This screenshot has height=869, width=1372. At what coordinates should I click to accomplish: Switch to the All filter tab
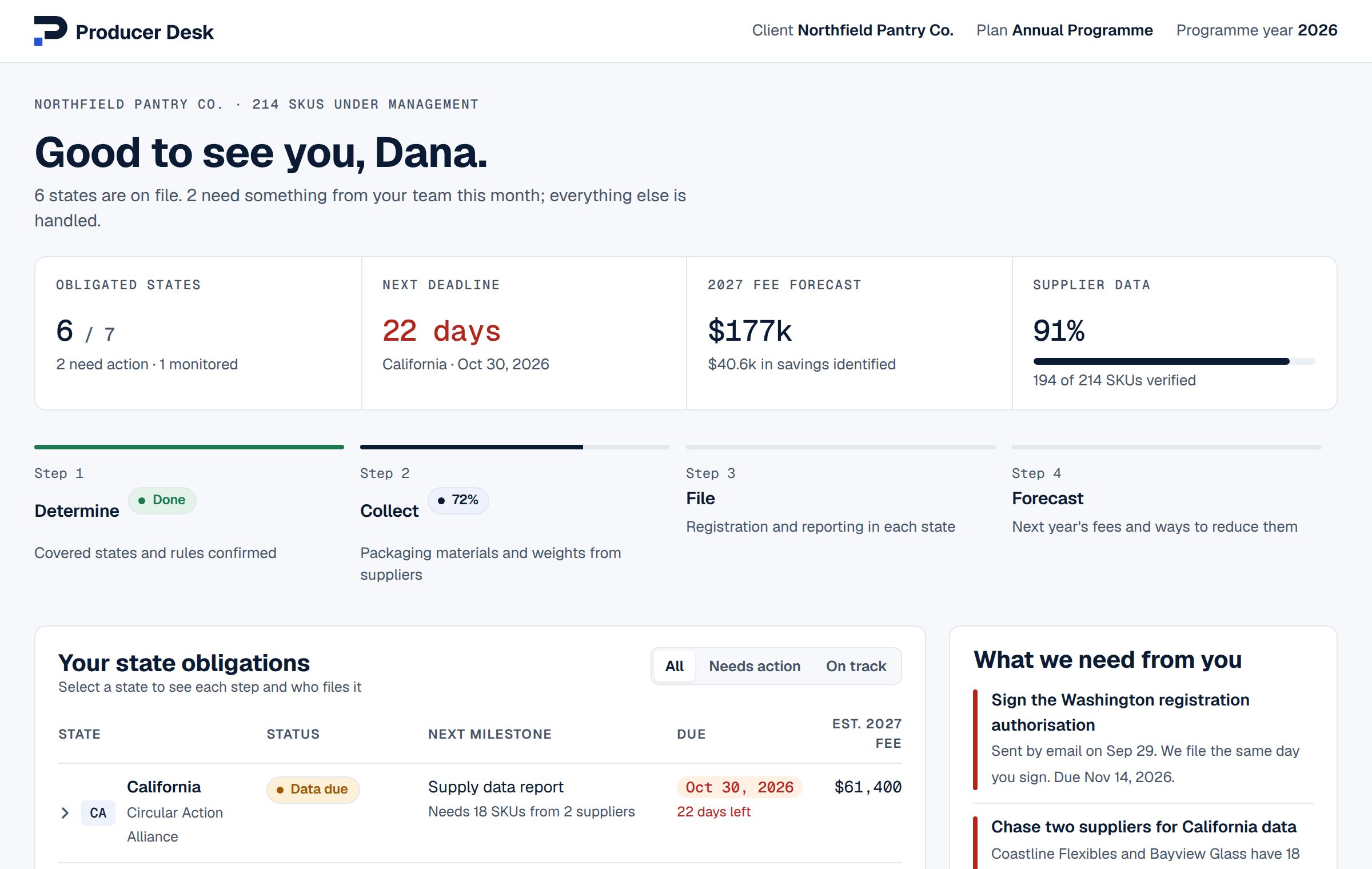675,666
